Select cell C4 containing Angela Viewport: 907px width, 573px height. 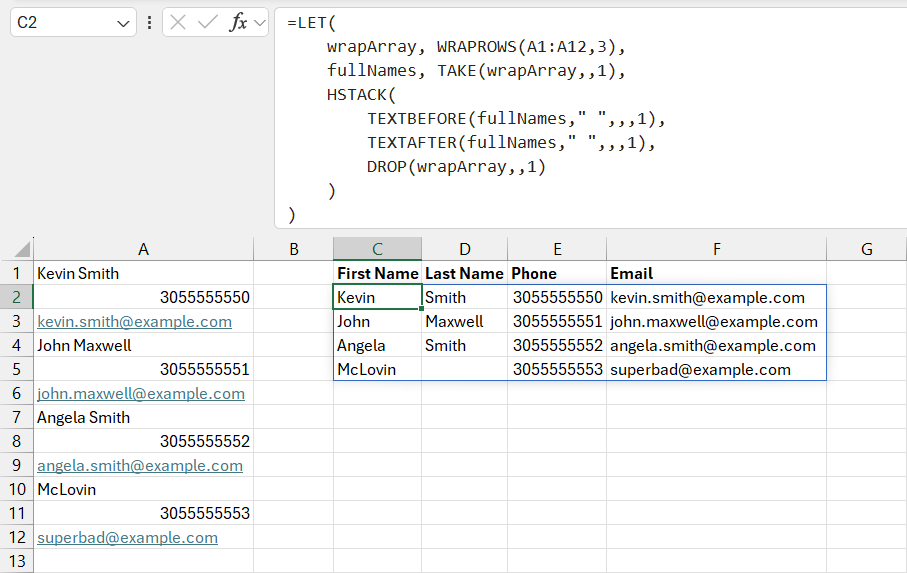pyautogui.click(x=377, y=345)
